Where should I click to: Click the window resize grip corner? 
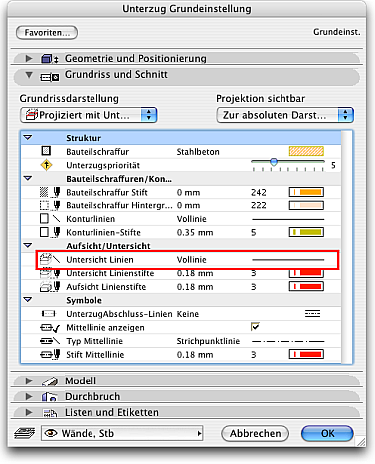tap(361, 442)
